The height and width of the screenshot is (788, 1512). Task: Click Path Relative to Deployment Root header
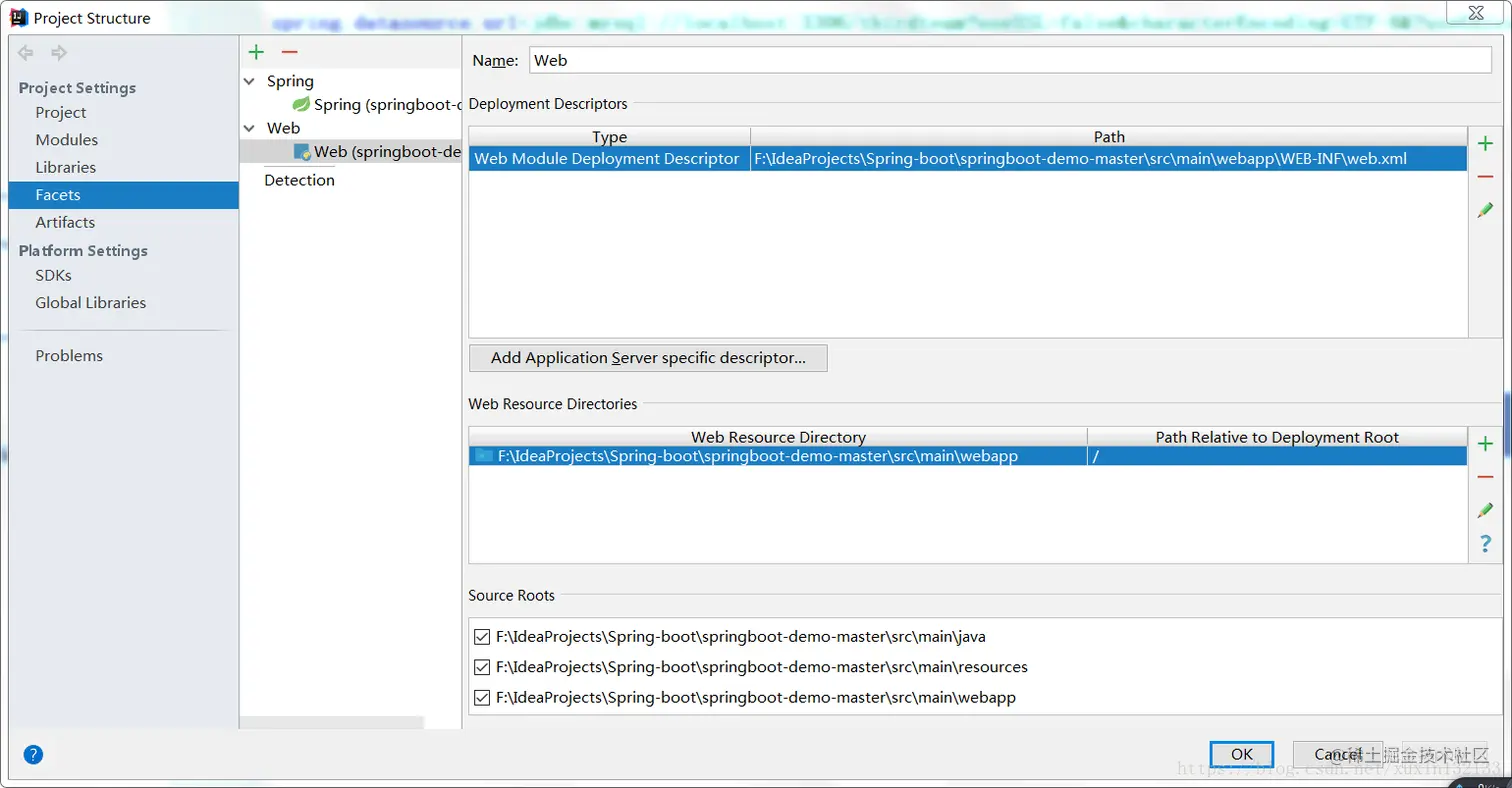(x=1277, y=437)
